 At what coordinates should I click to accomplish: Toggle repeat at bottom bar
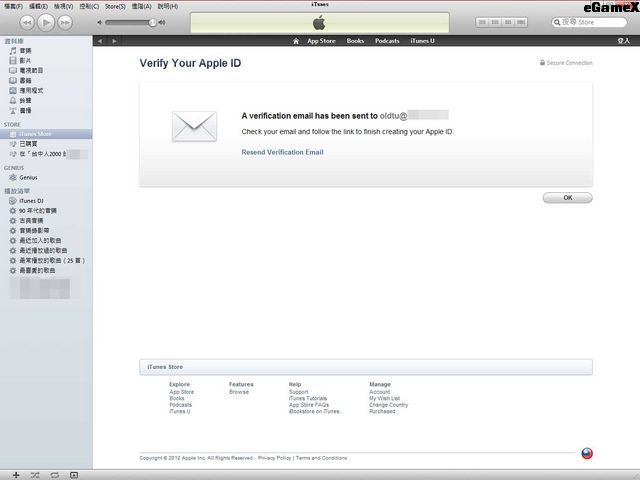(55, 475)
